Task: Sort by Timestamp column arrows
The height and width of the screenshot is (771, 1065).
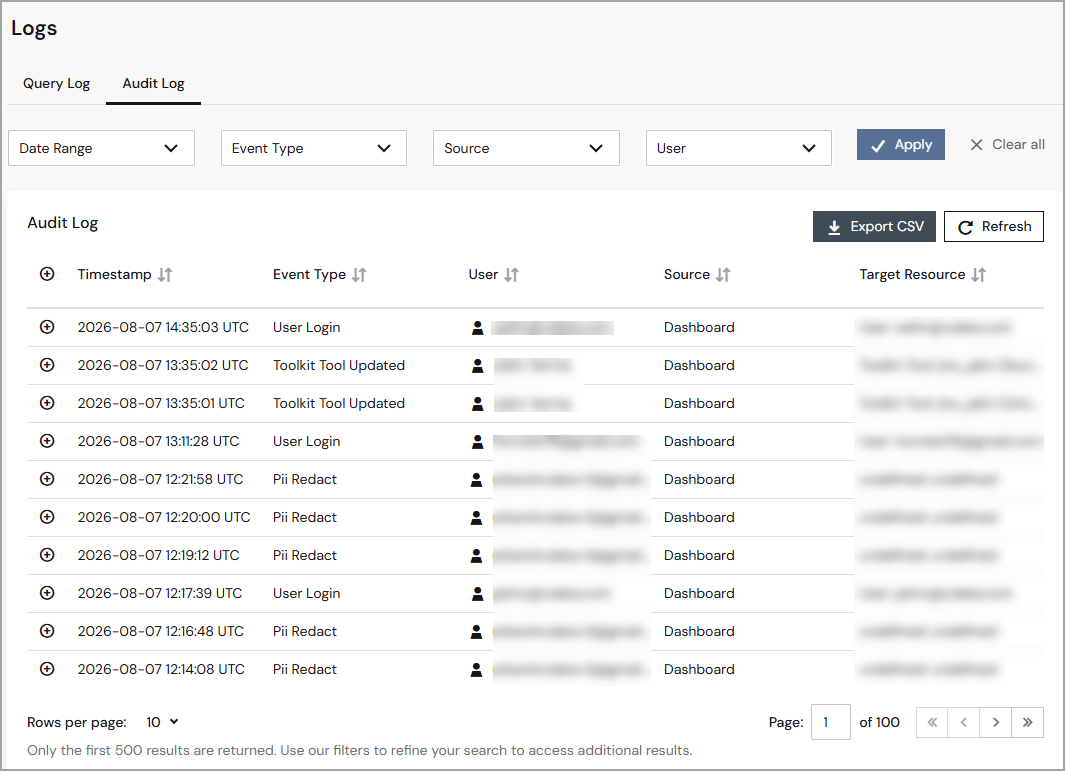Action: (165, 274)
